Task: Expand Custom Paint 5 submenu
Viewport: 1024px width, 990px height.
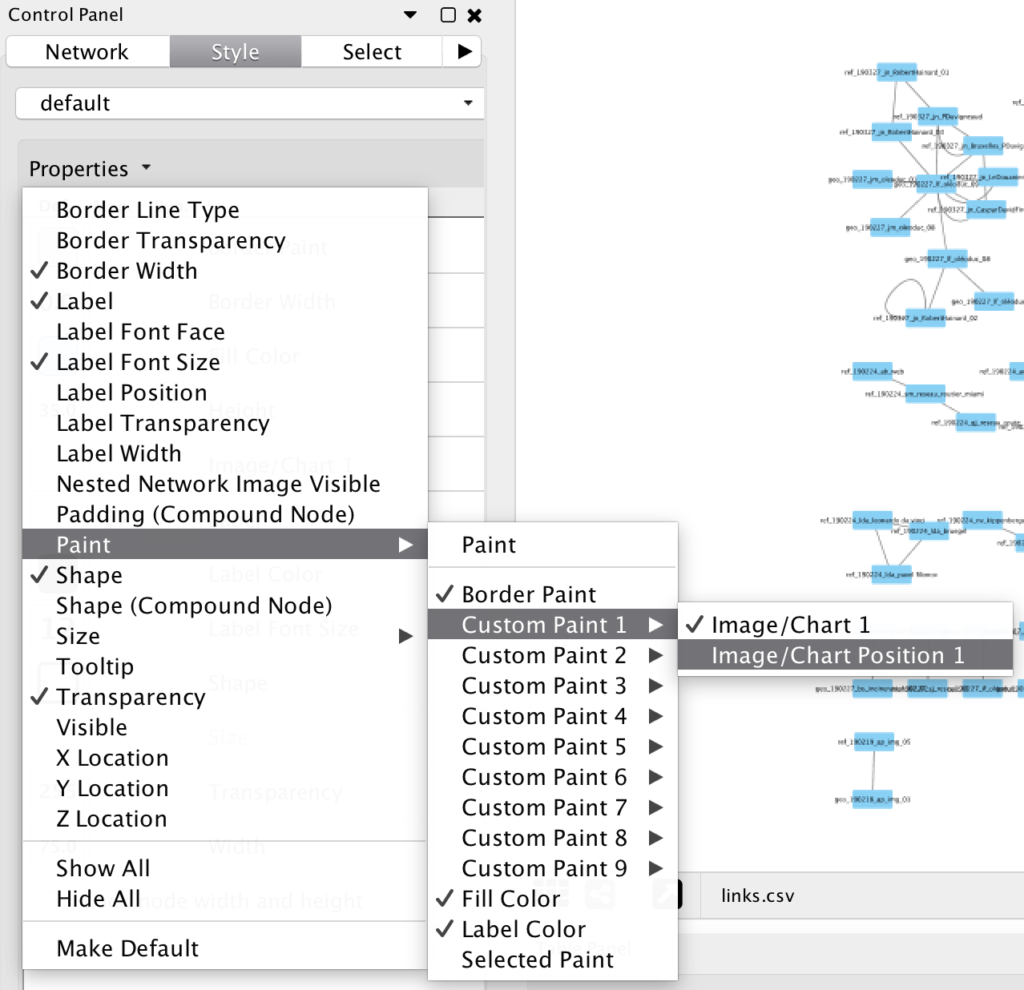Action: pos(552,746)
